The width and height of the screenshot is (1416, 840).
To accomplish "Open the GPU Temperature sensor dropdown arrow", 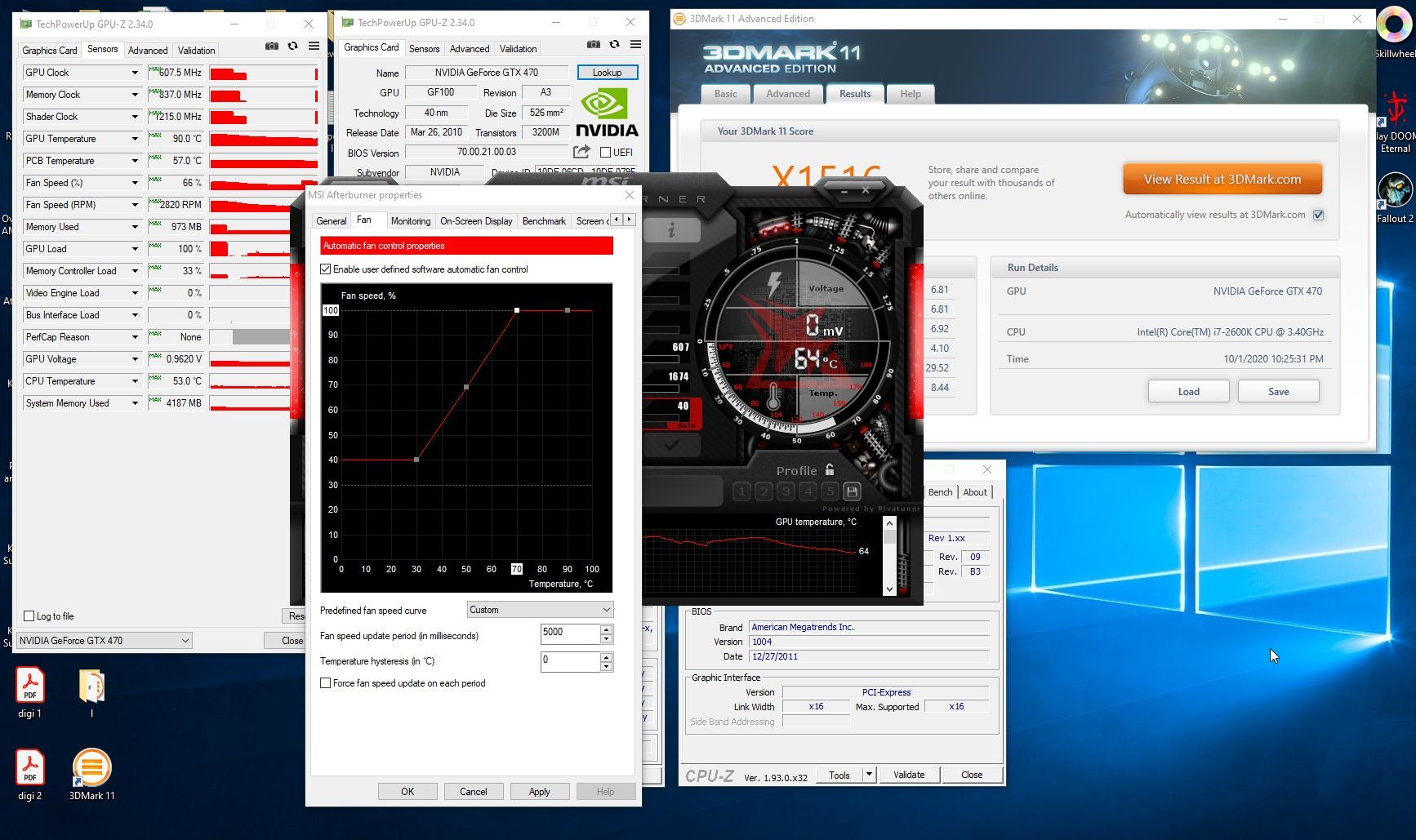I will 135,139.
